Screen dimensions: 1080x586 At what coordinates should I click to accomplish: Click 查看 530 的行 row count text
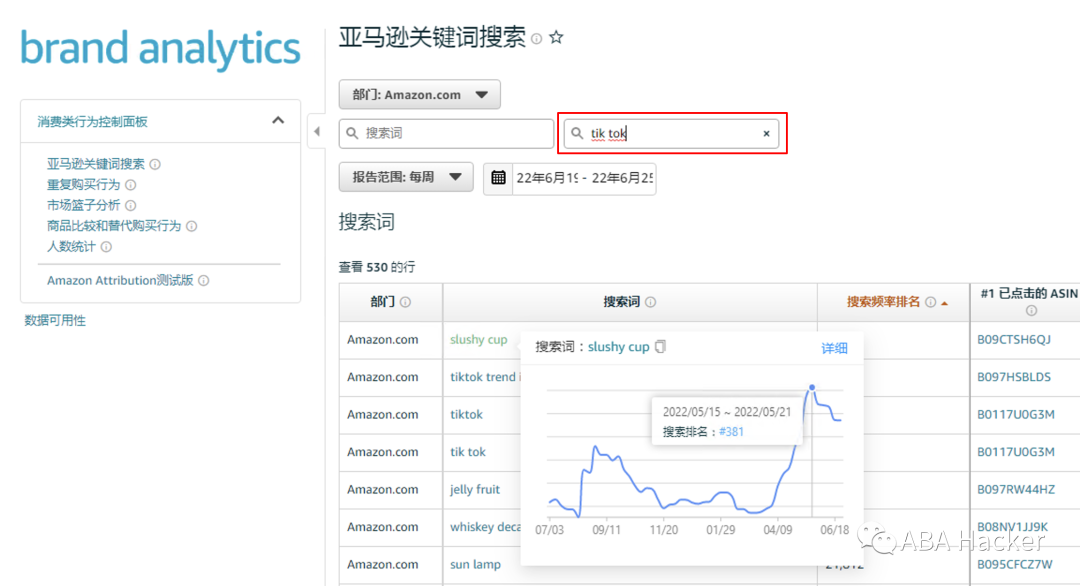point(377,267)
